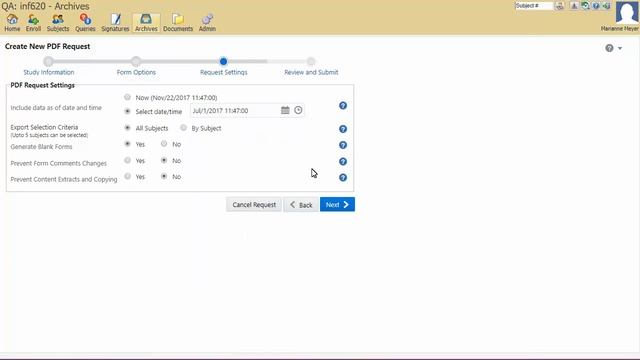Expand the help dropdown arrow near page title
The height and width of the screenshot is (360, 640).
620,48
